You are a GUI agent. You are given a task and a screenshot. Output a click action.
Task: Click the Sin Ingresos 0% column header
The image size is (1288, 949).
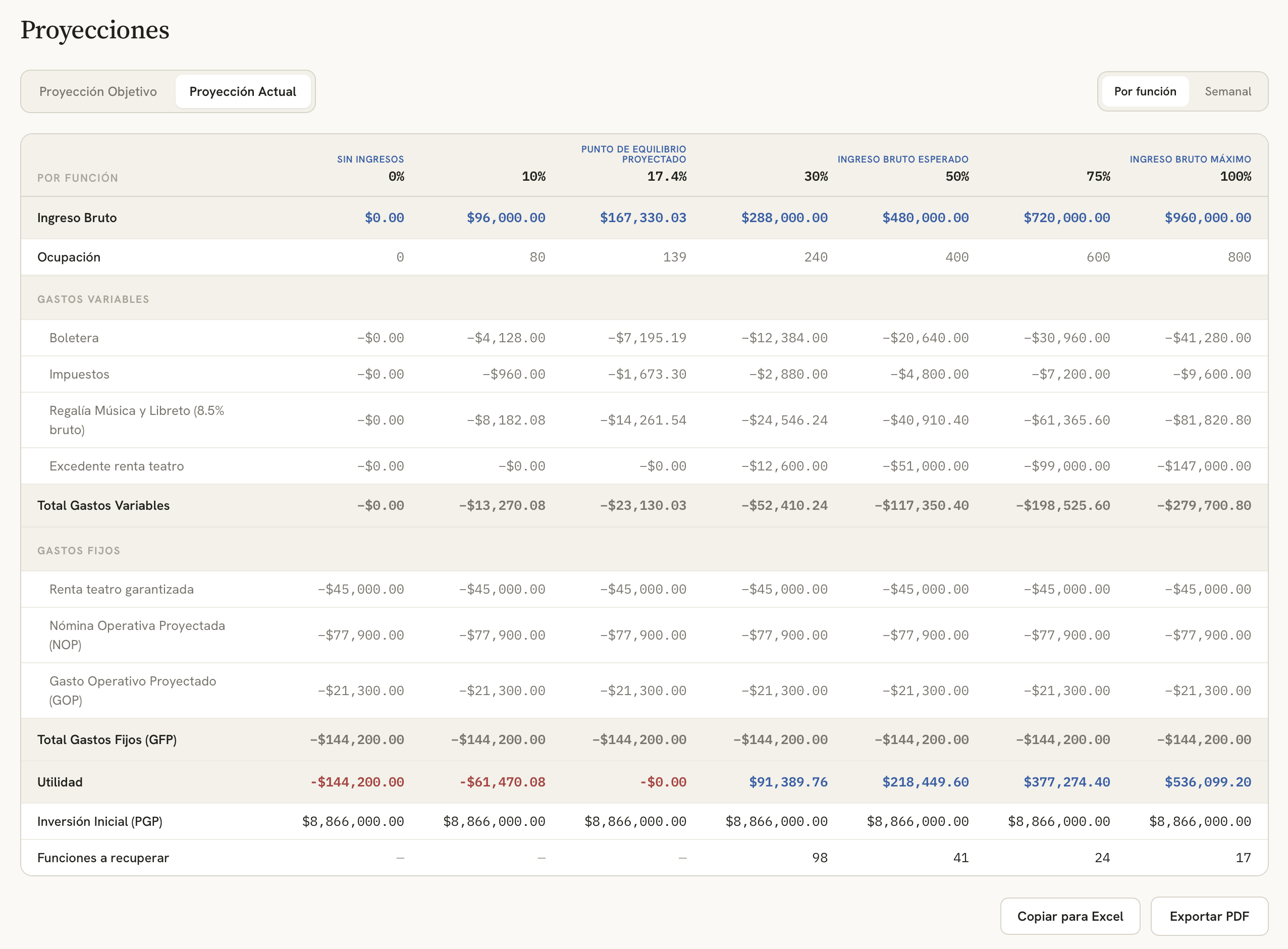370,168
